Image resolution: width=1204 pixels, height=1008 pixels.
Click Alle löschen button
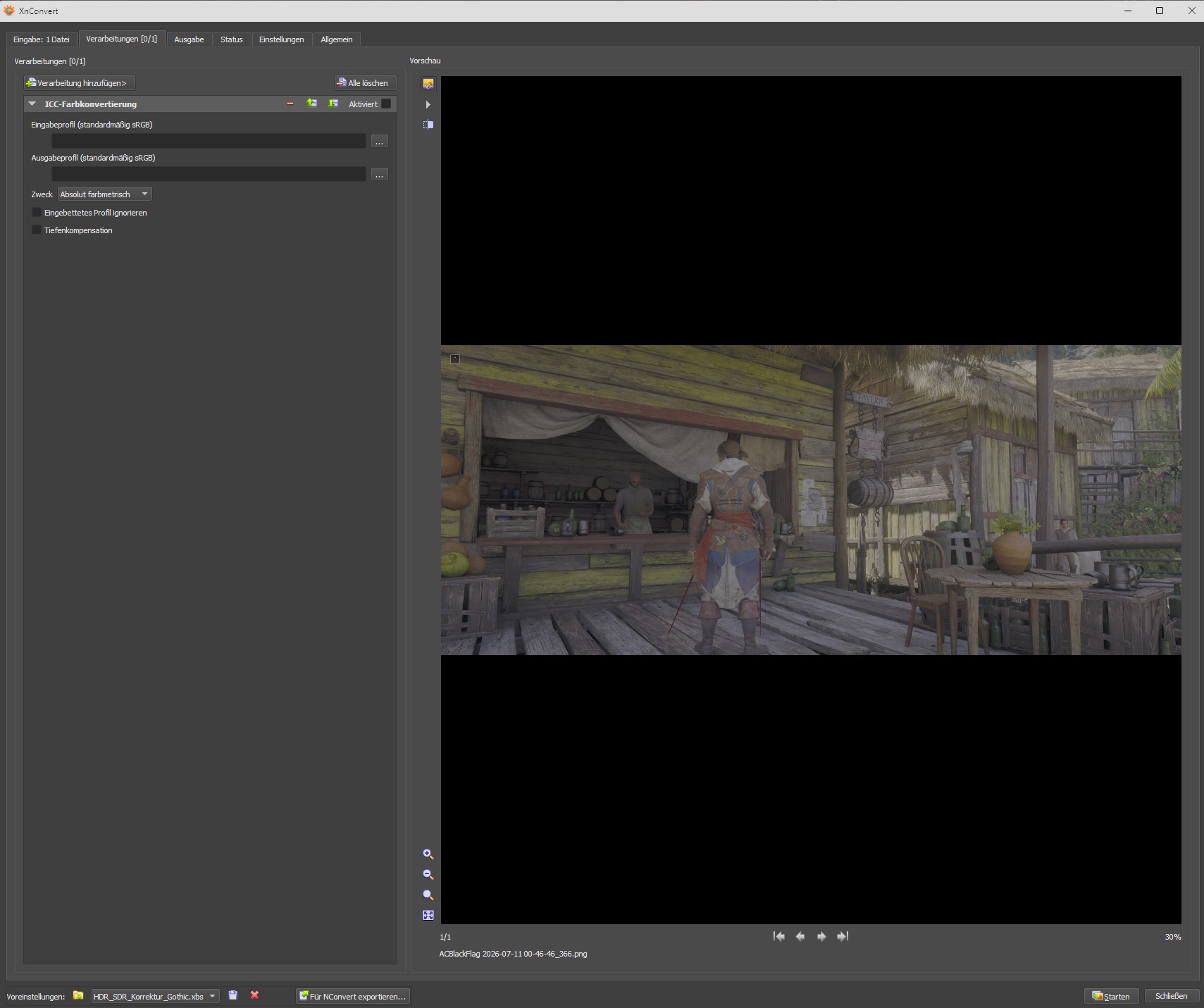pos(365,83)
